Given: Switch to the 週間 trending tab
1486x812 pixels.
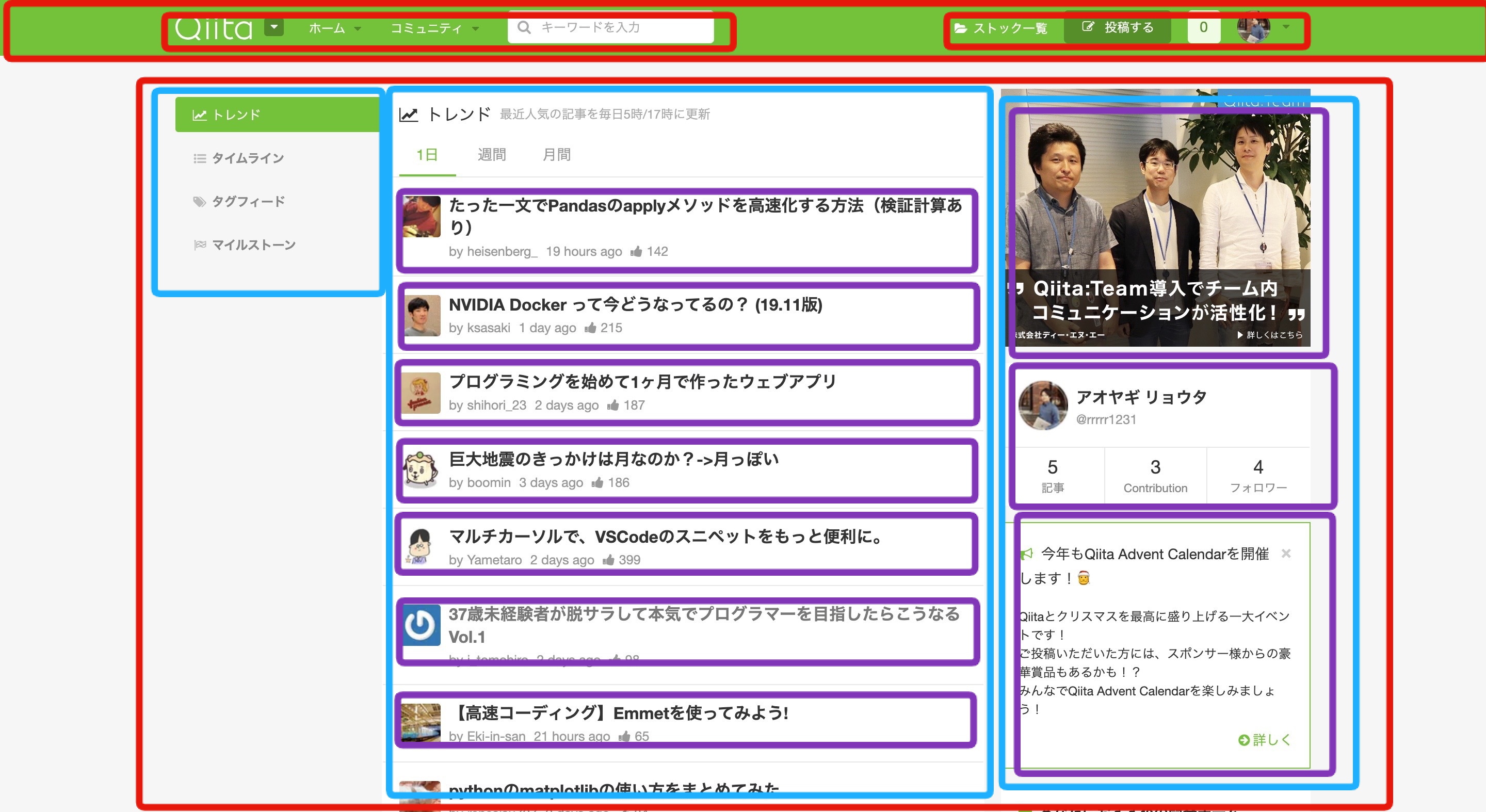Looking at the screenshot, I should tap(492, 155).
